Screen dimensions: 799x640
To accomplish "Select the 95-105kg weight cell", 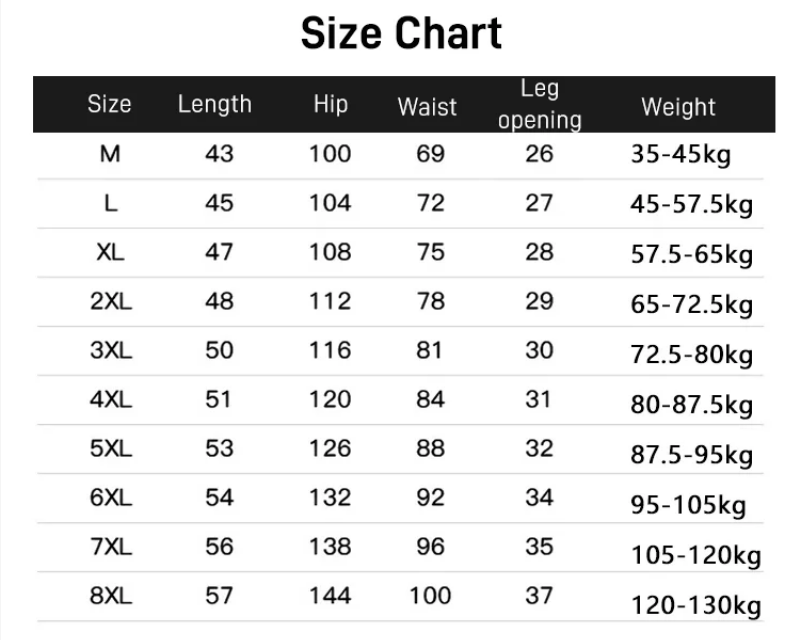I will click(x=688, y=505).
